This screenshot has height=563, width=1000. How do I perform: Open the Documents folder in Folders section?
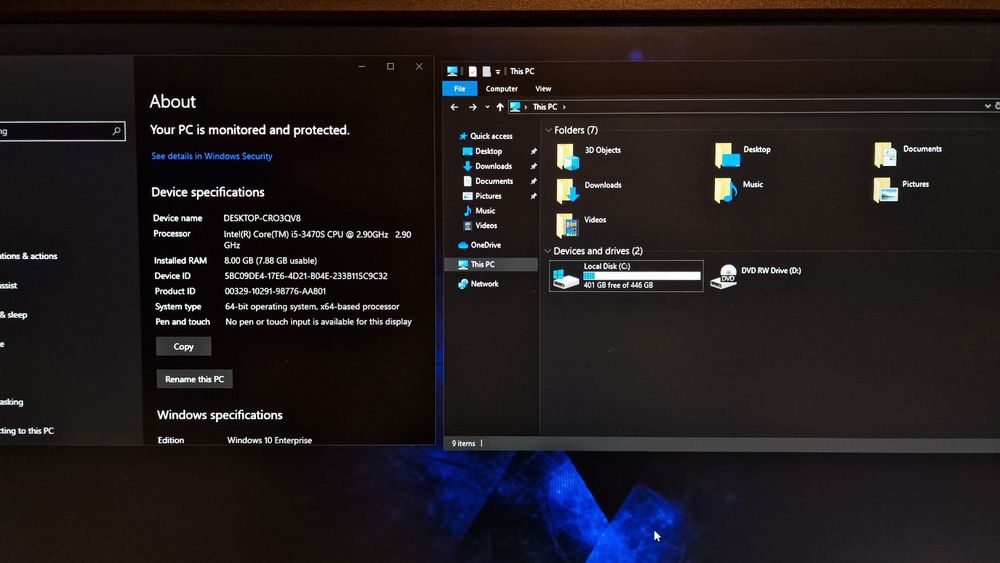(885, 154)
